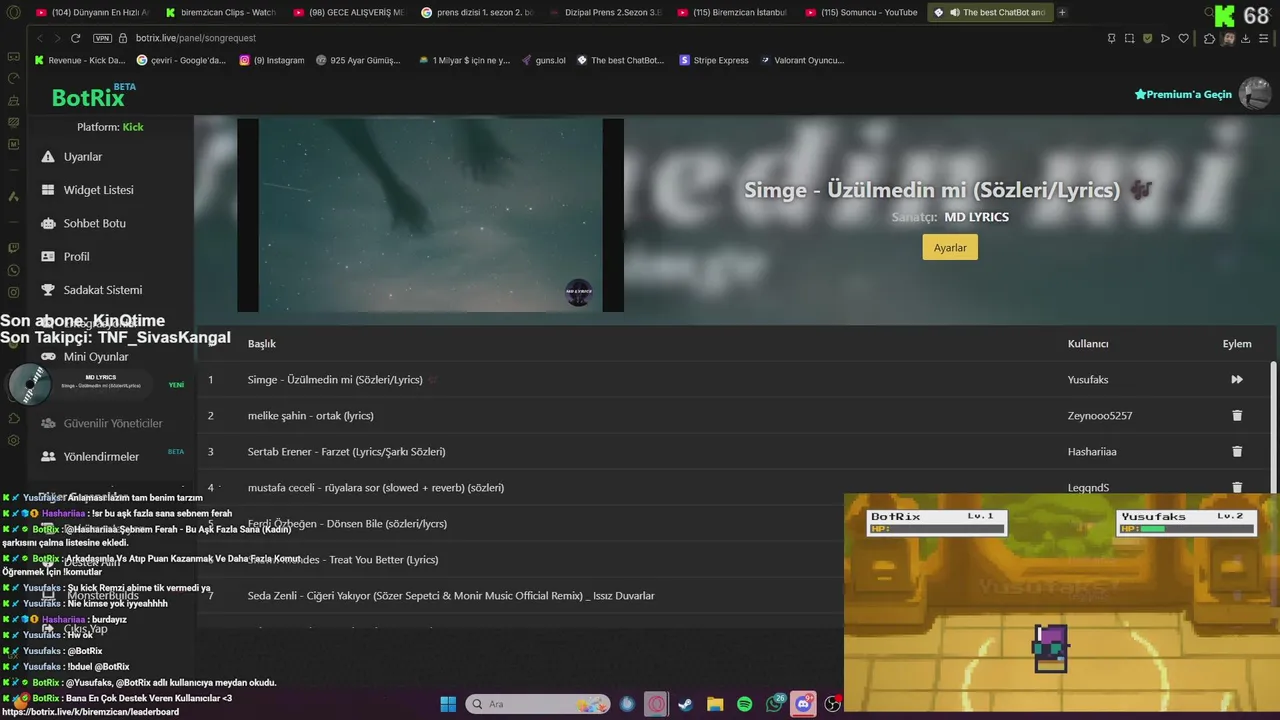Open the browser easy setup menu icon
The width and height of the screenshot is (1280, 720).
[x=1263, y=38]
